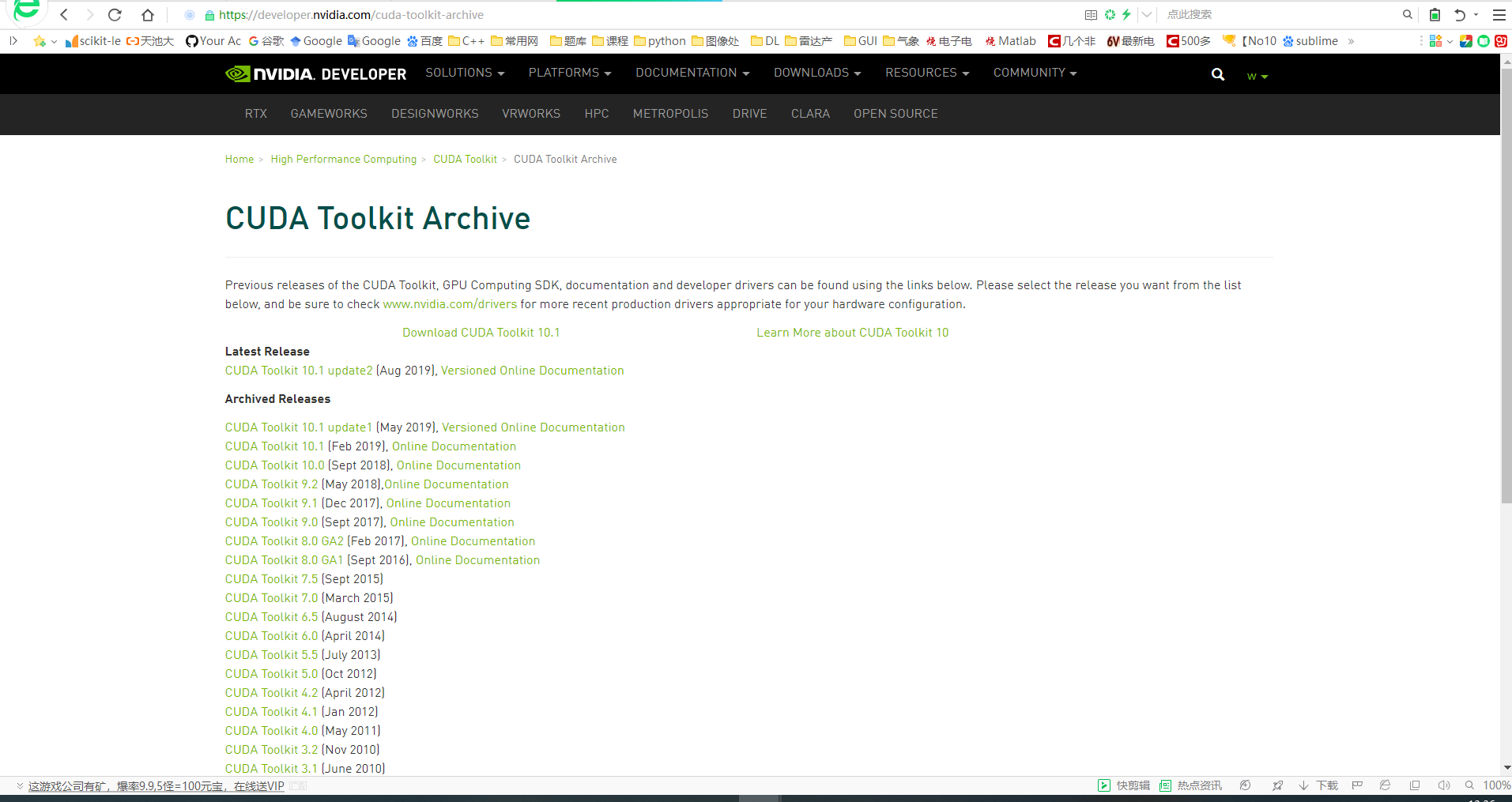Open CUDA Toolkit 10.1 update2 link
The image size is (1512, 802).
tap(299, 371)
